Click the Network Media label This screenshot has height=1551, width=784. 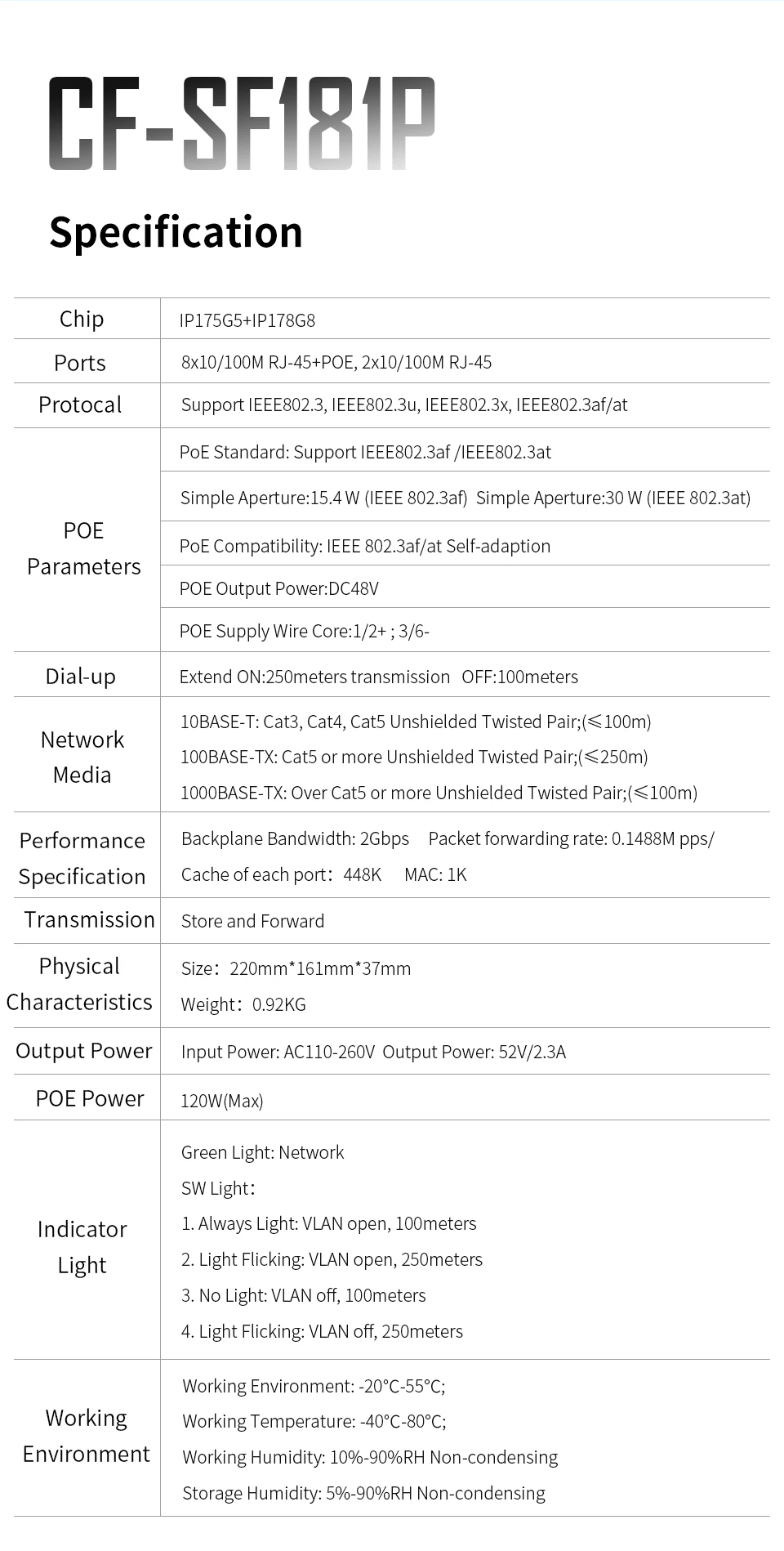click(x=82, y=757)
